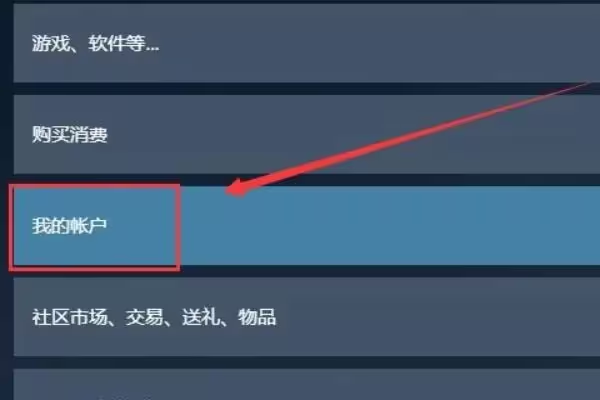Viewport: 600px width, 400px height.
Task: Select the 购买消费 help category
Action: pyautogui.click(x=307, y=134)
